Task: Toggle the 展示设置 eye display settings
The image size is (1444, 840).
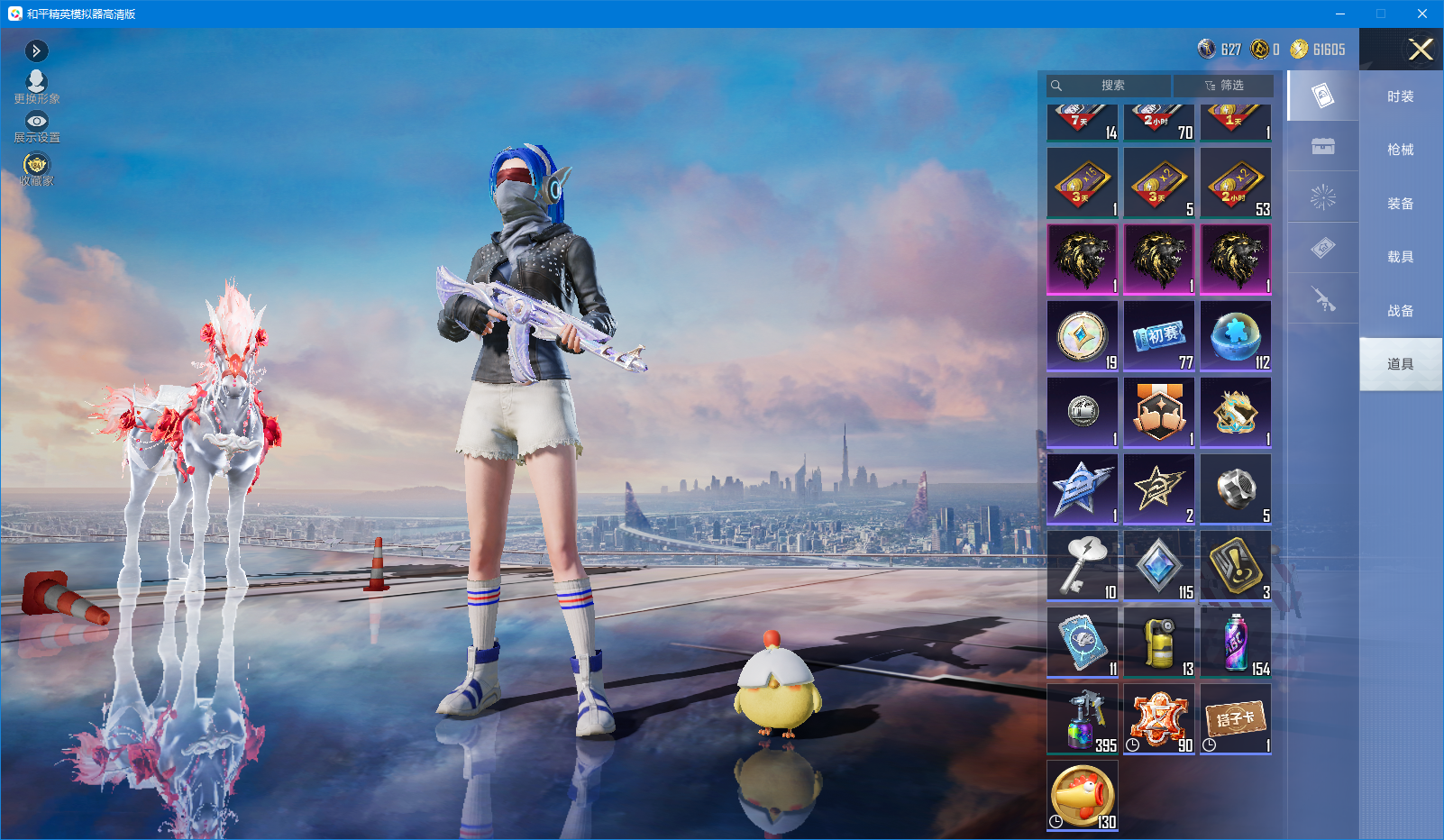Action: tap(37, 128)
